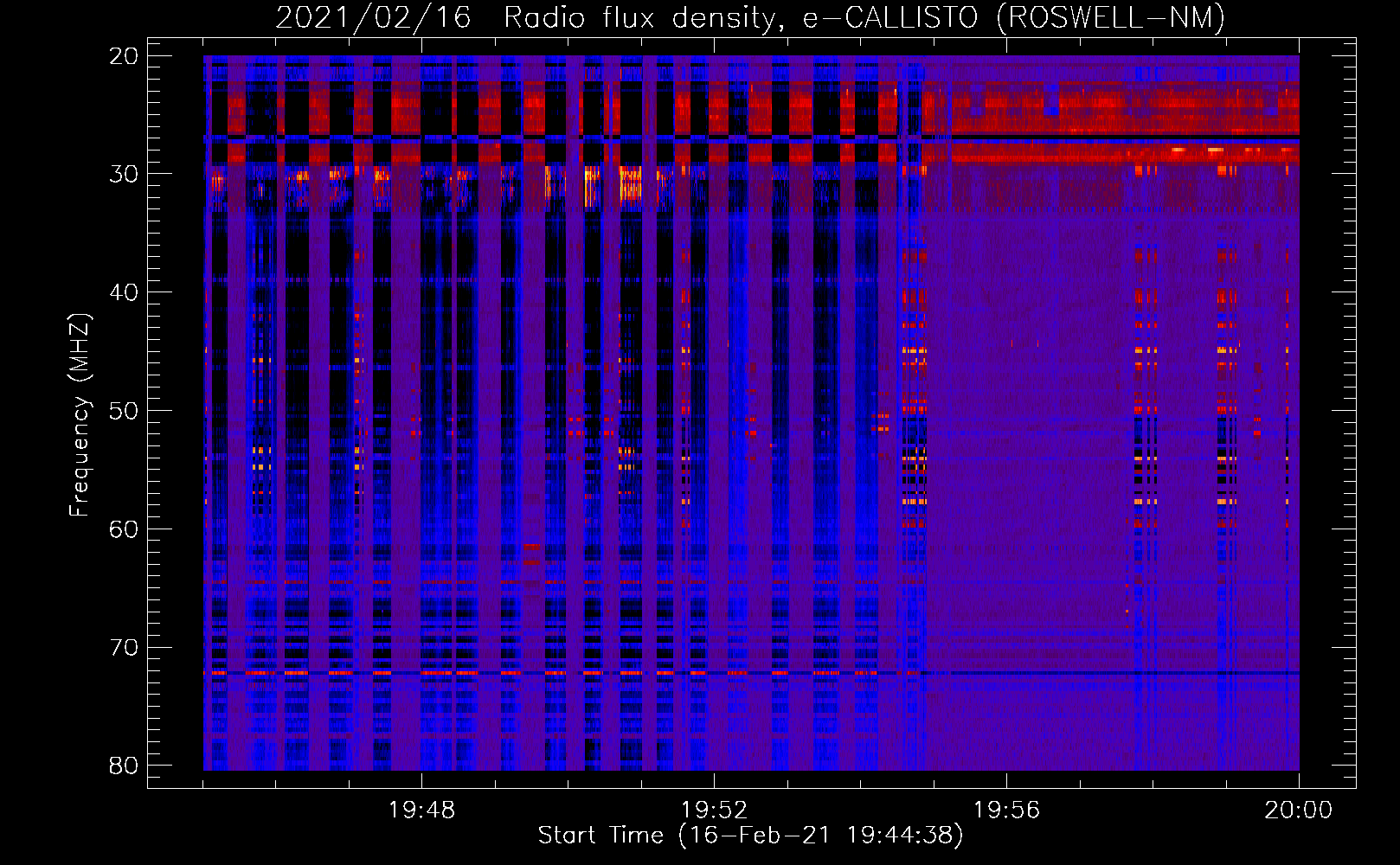Click the 60 MHz frequency tick label
Viewport: 1400px width, 865px height.
[124, 529]
